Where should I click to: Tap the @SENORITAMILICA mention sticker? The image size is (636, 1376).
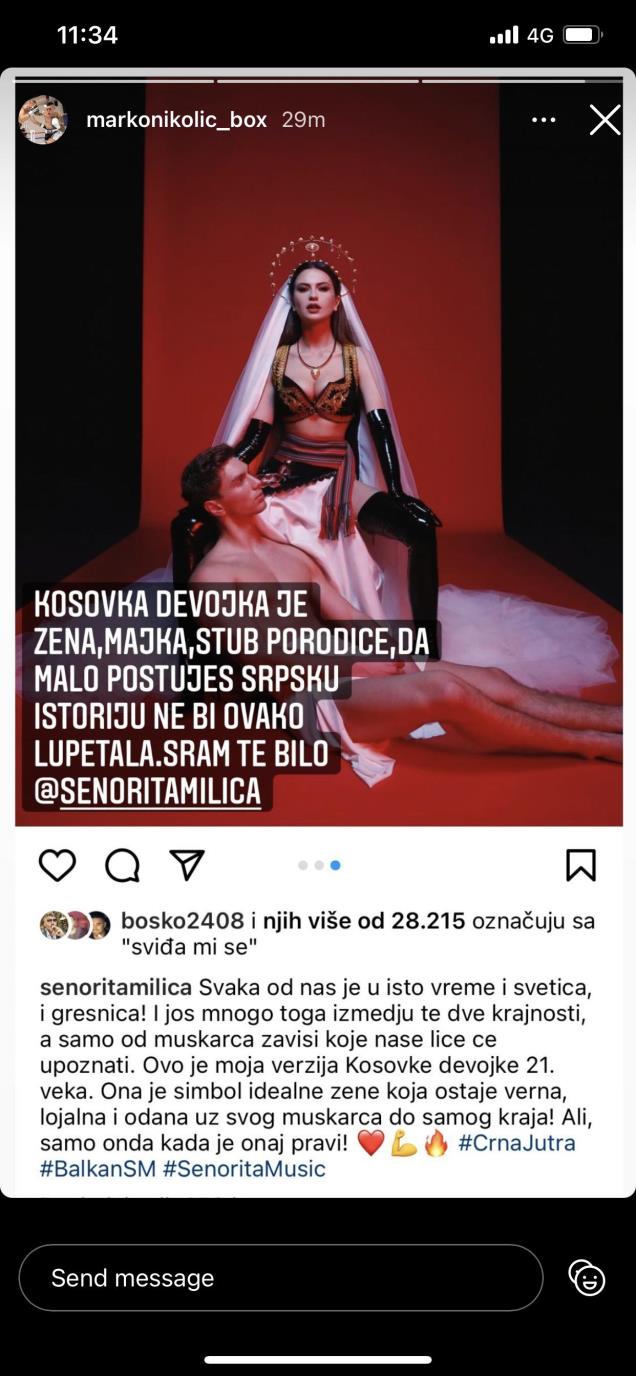148,791
